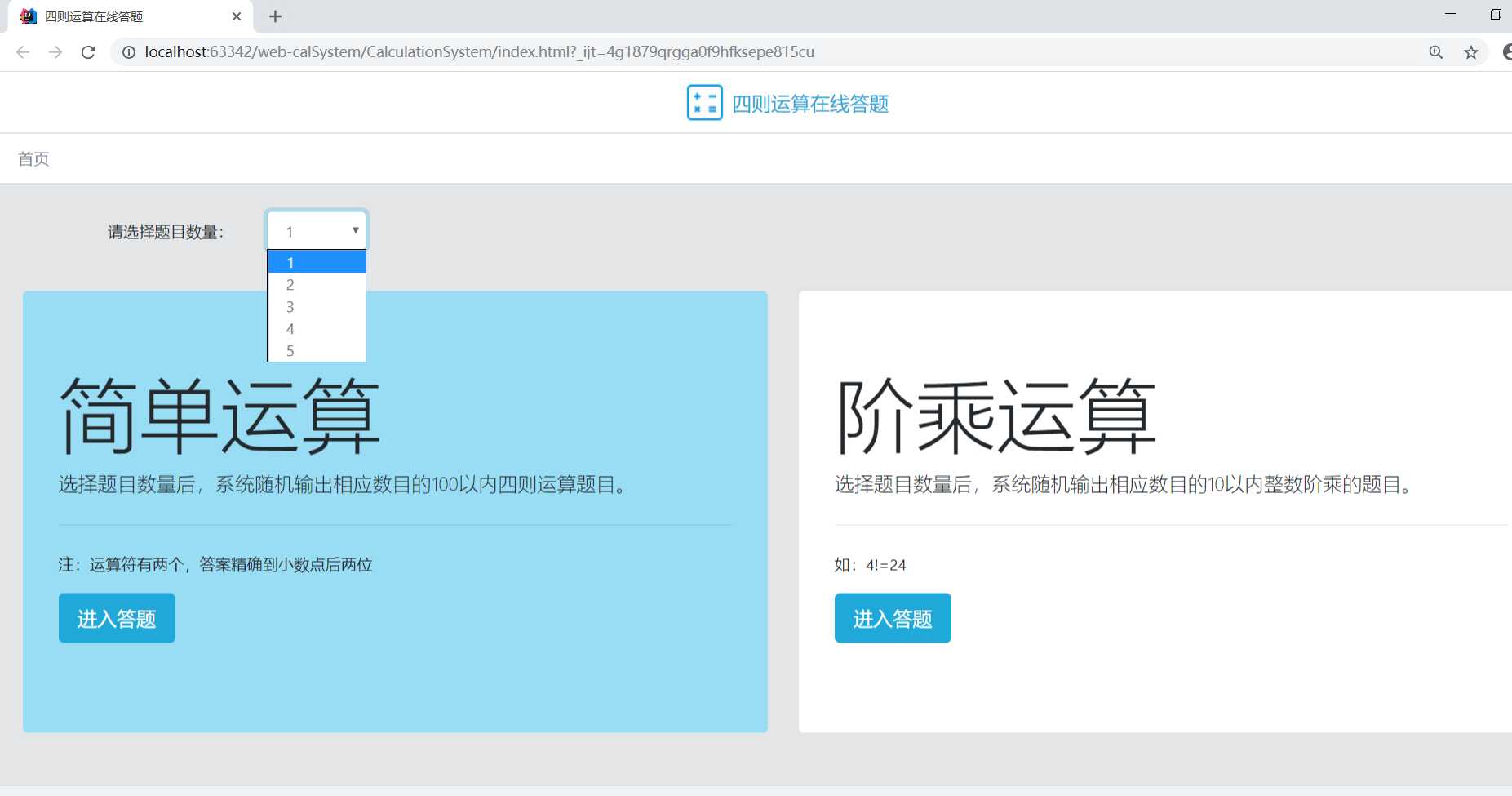Viewport: 1512px width, 796px height.
Task: Click the 简单运算 heading
Action: click(220, 416)
